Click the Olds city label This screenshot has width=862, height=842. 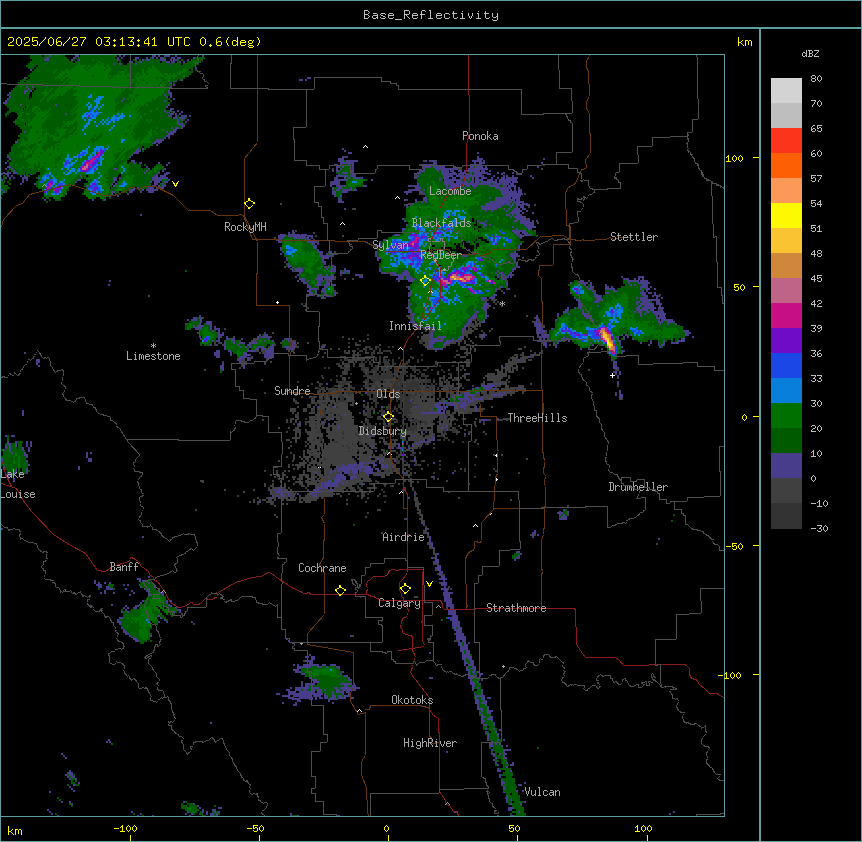pos(388,394)
